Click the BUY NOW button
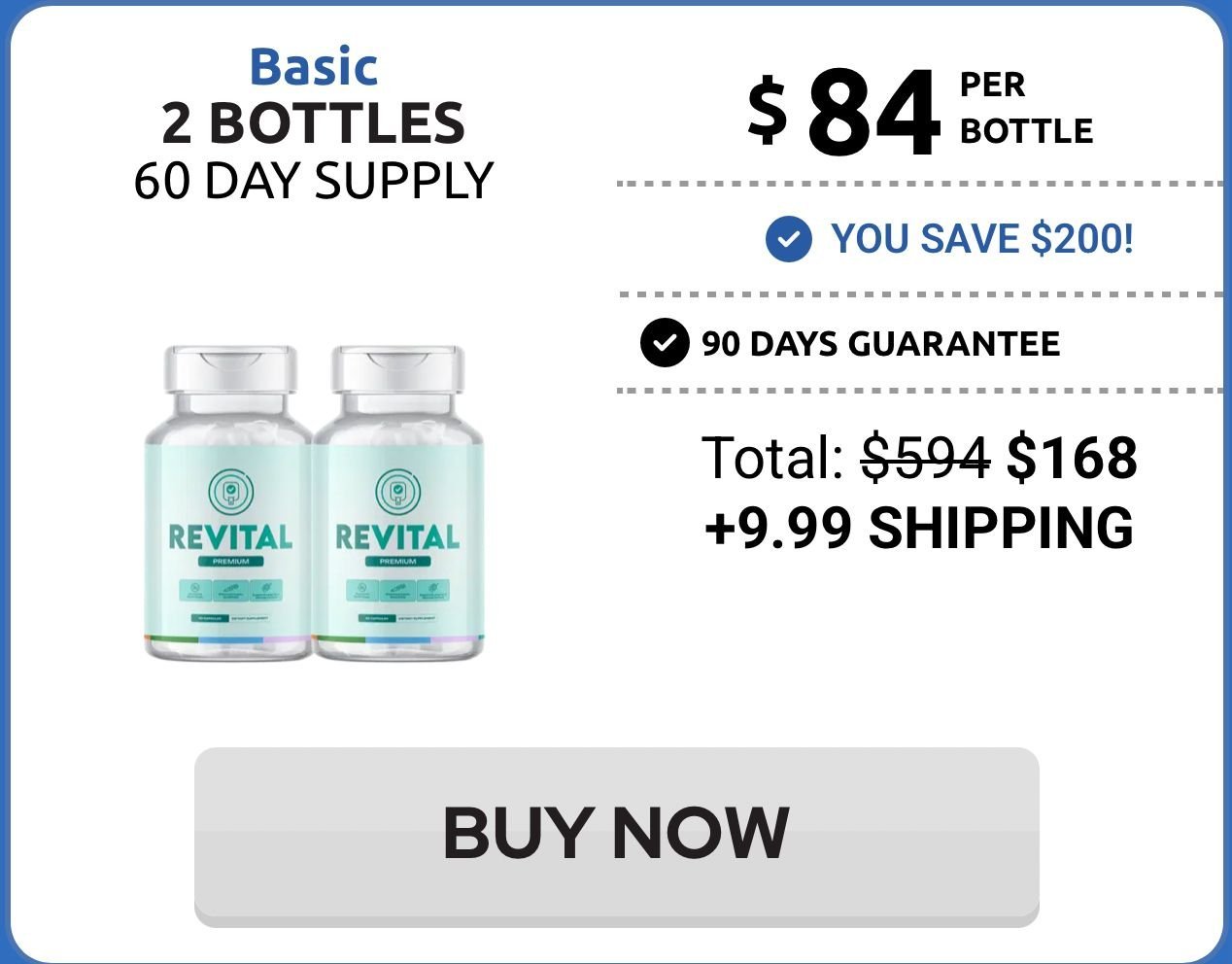 pos(617,836)
